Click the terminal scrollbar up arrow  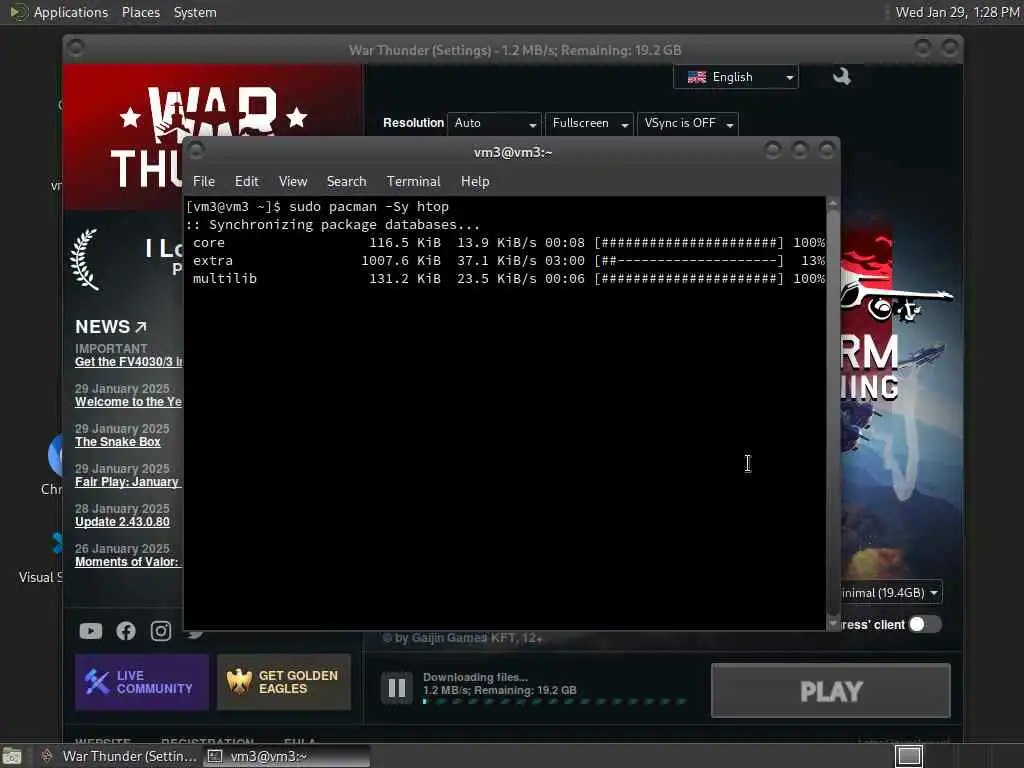pyautogui.click(x=833, y=203)
